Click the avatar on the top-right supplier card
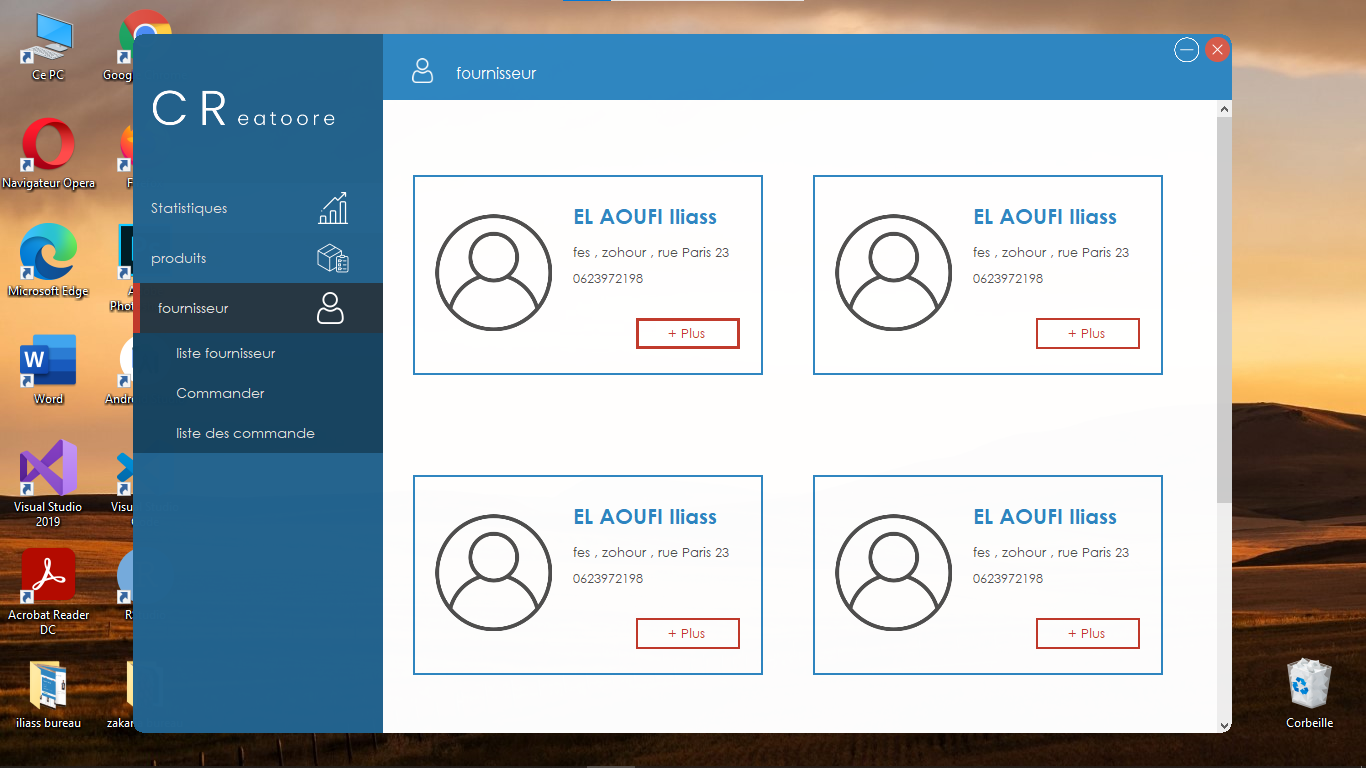 893,272
